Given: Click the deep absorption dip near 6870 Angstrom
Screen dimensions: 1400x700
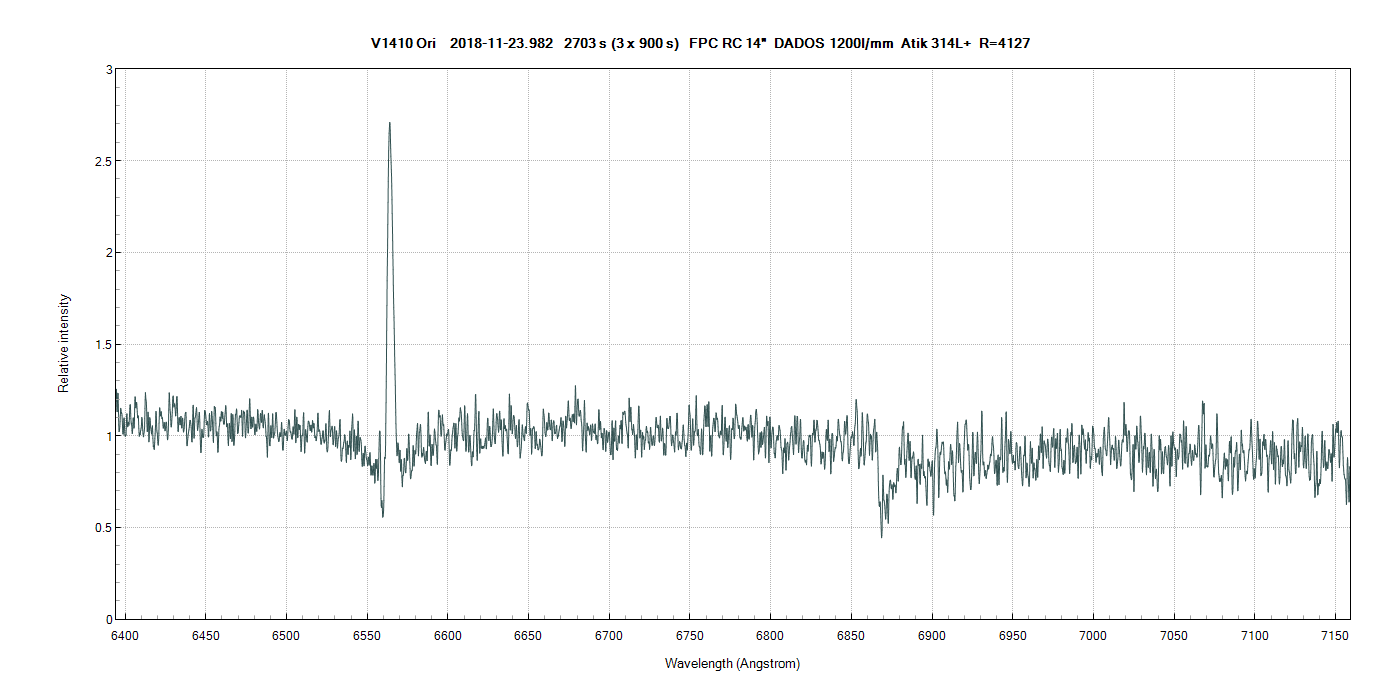Looking at the screenshot, I should pyautogui.click(x=881, y=535).
